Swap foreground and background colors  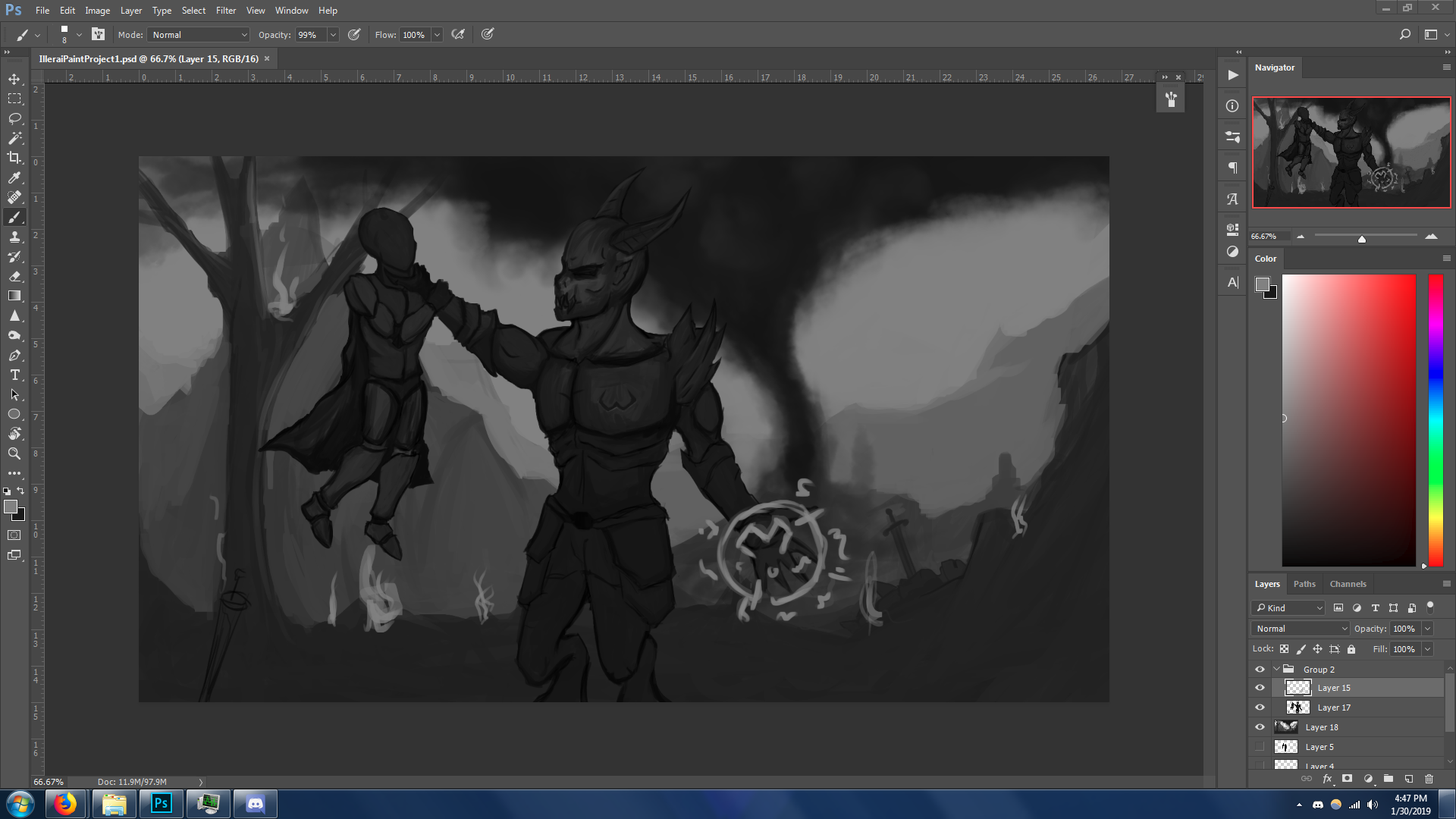tap(20, 491)
